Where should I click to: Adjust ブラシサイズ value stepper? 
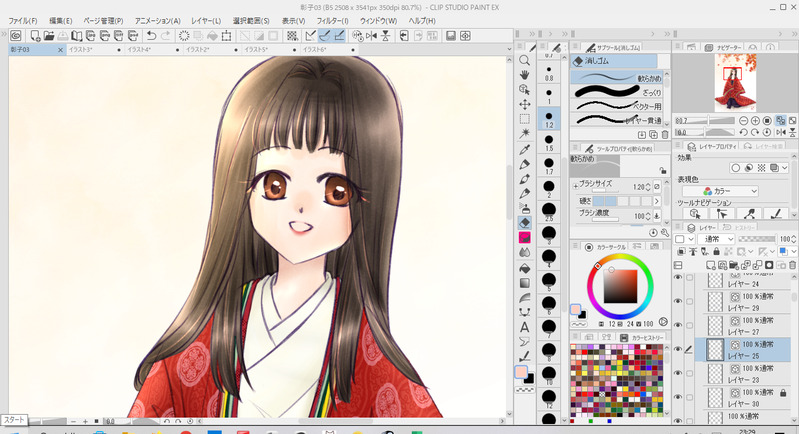[x=648, y=187]
